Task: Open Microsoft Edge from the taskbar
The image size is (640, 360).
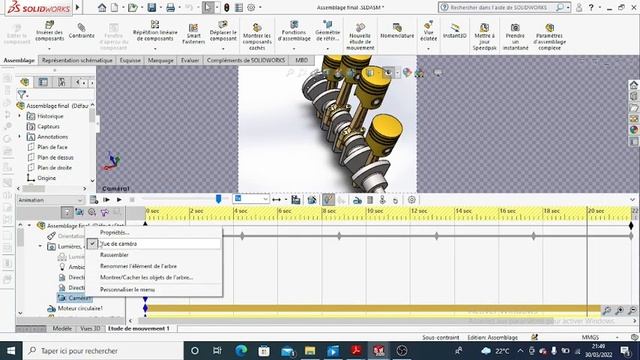Action: click(x=241, y=351)
